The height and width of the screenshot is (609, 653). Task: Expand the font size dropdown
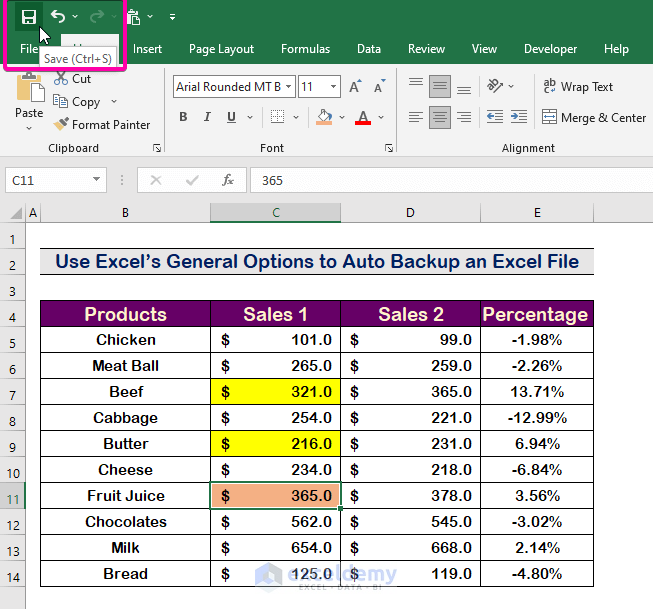click(x=334, y=87)
